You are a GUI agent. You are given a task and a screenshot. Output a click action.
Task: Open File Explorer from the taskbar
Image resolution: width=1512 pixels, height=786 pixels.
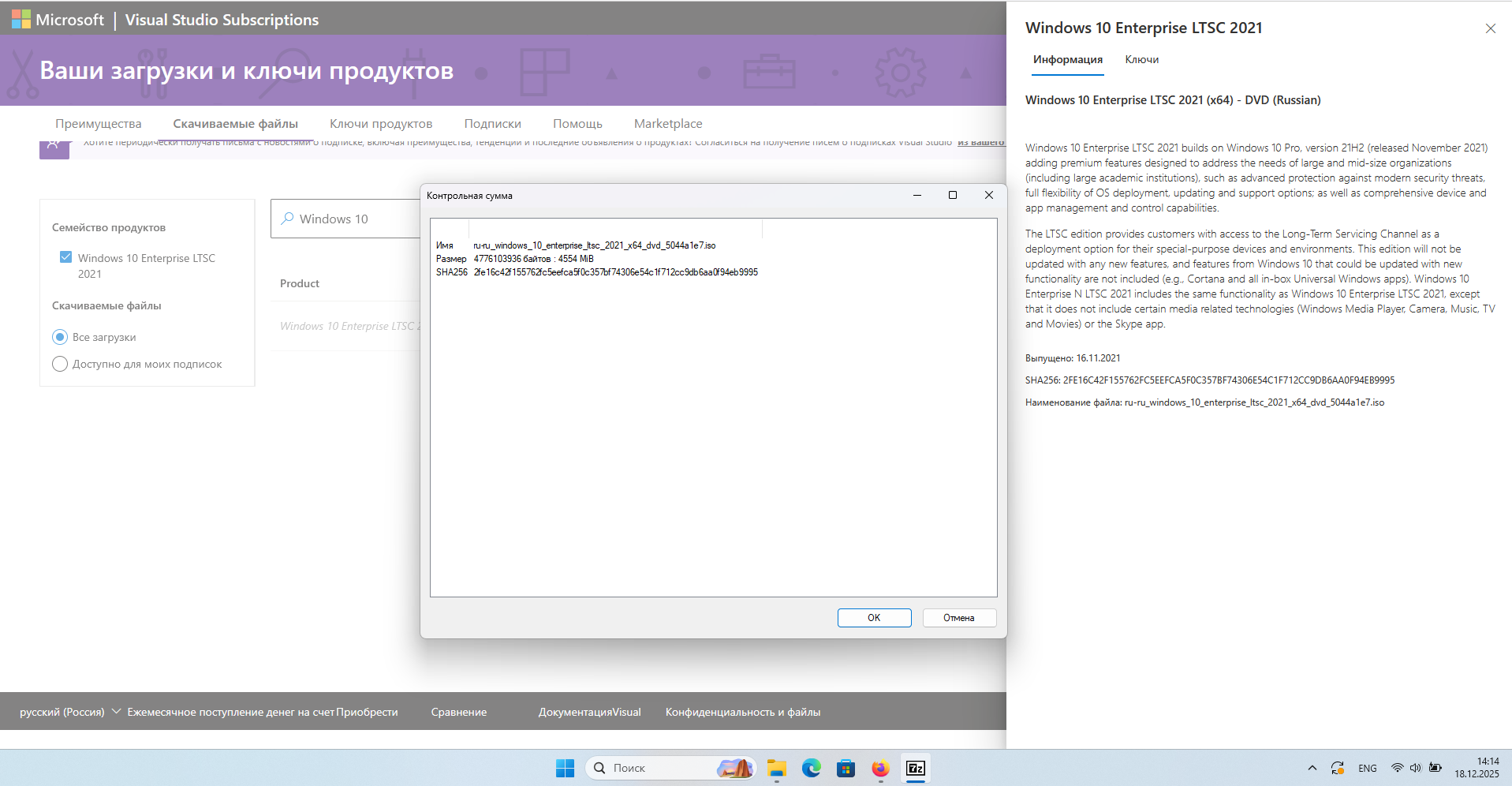(x=777, y=768)
